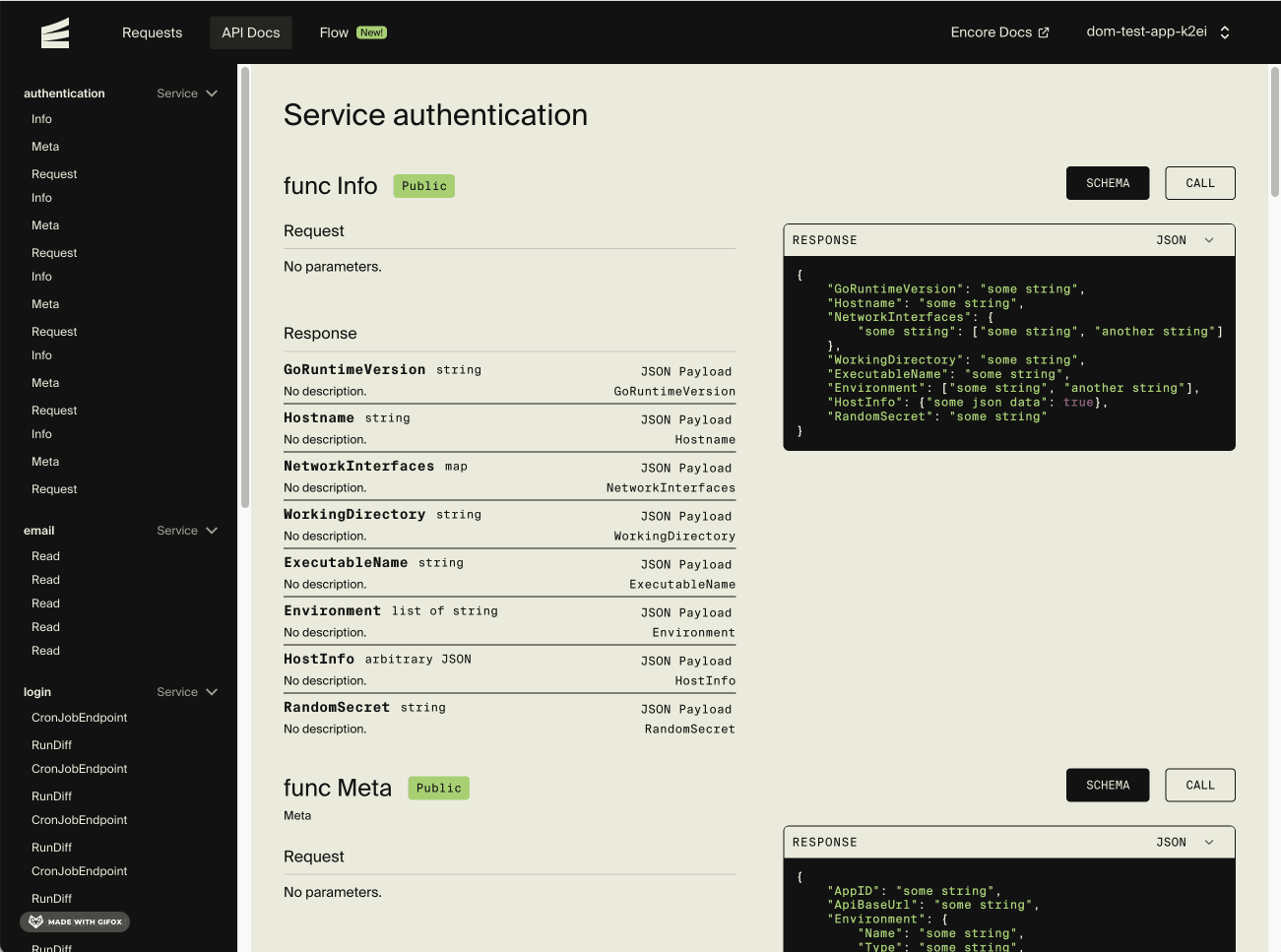Click the external-link icon beside Encore Docs
The image size is (1281, 952).
(1044, 32)
